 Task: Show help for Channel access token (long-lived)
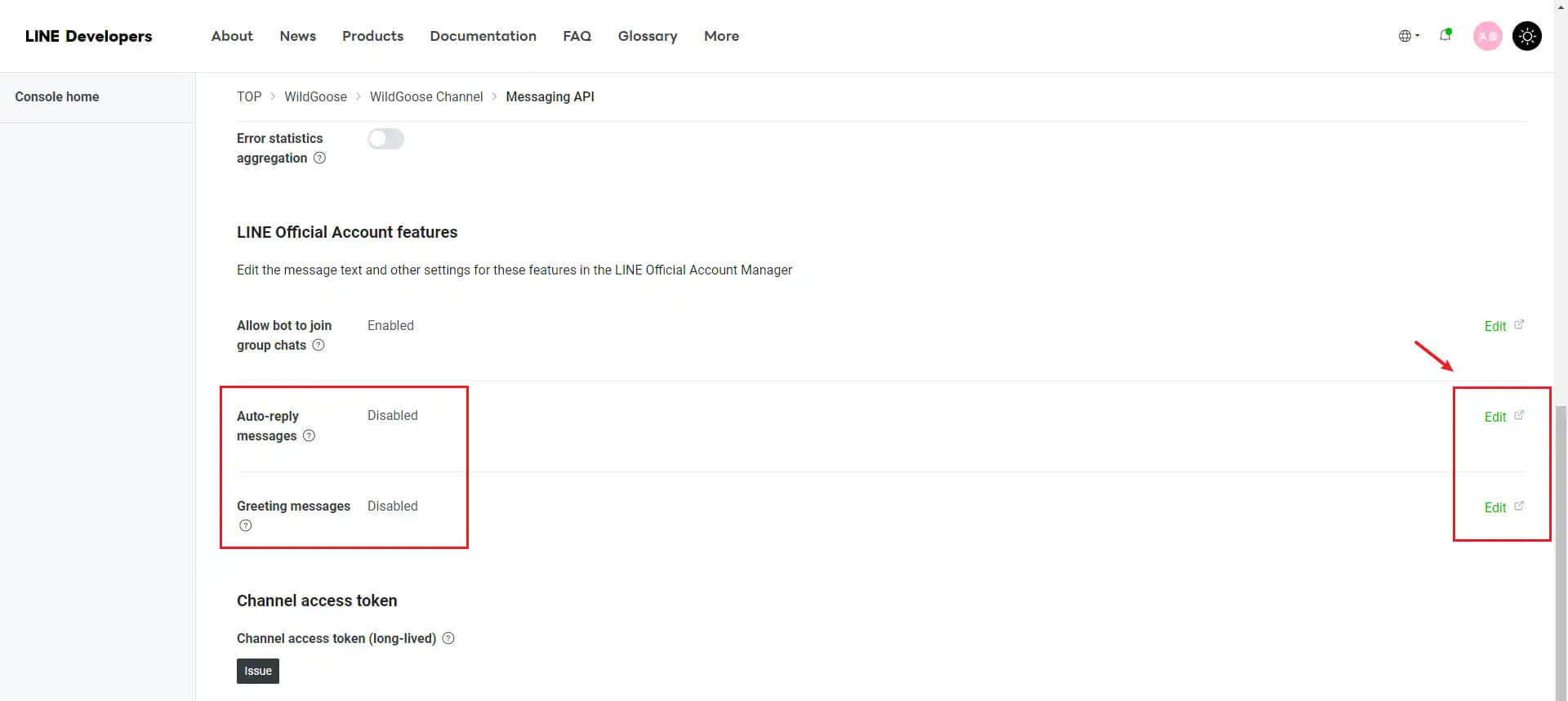point(448,638)
